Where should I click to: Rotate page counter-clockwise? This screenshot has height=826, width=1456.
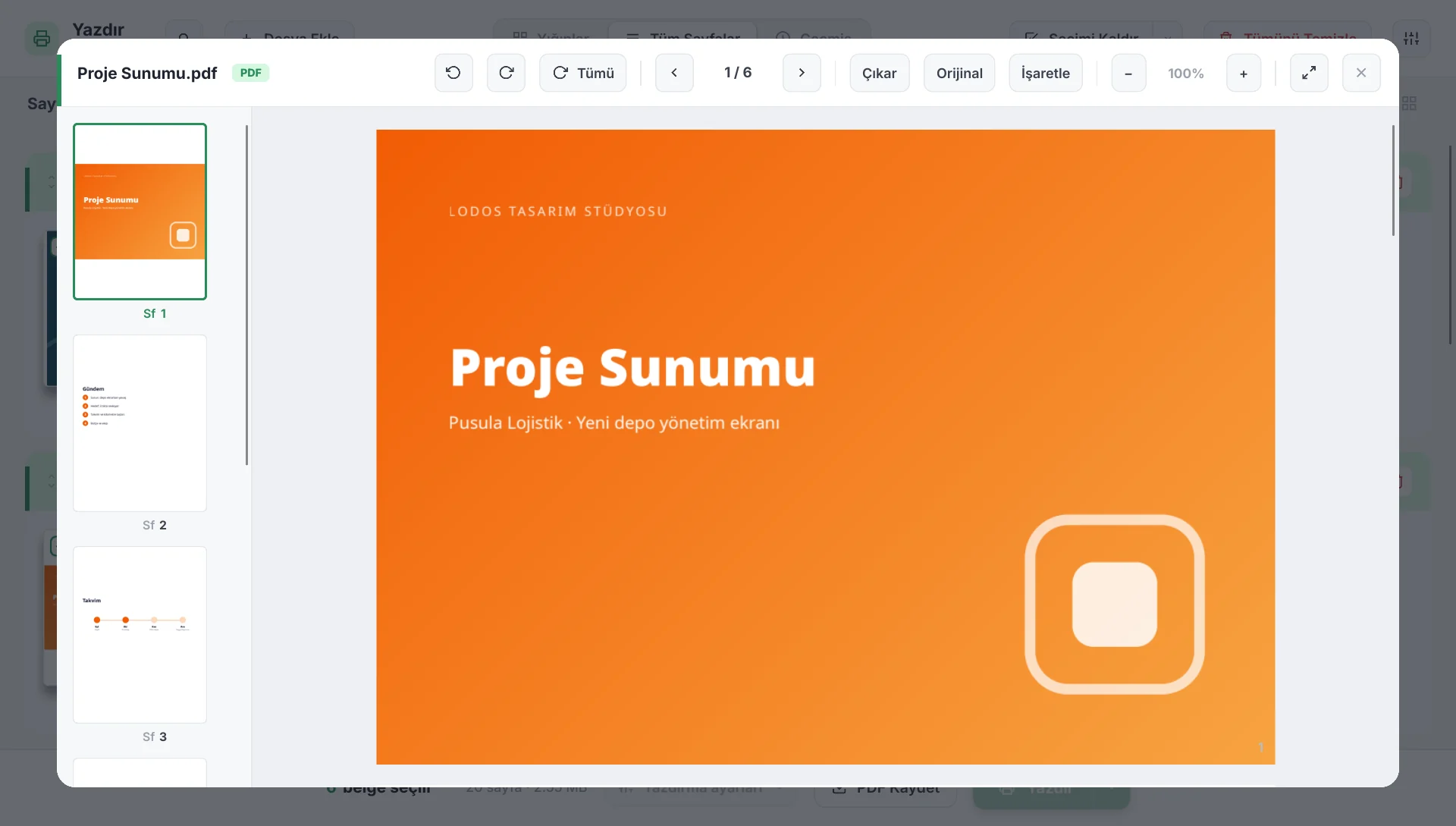coord(453,73)
